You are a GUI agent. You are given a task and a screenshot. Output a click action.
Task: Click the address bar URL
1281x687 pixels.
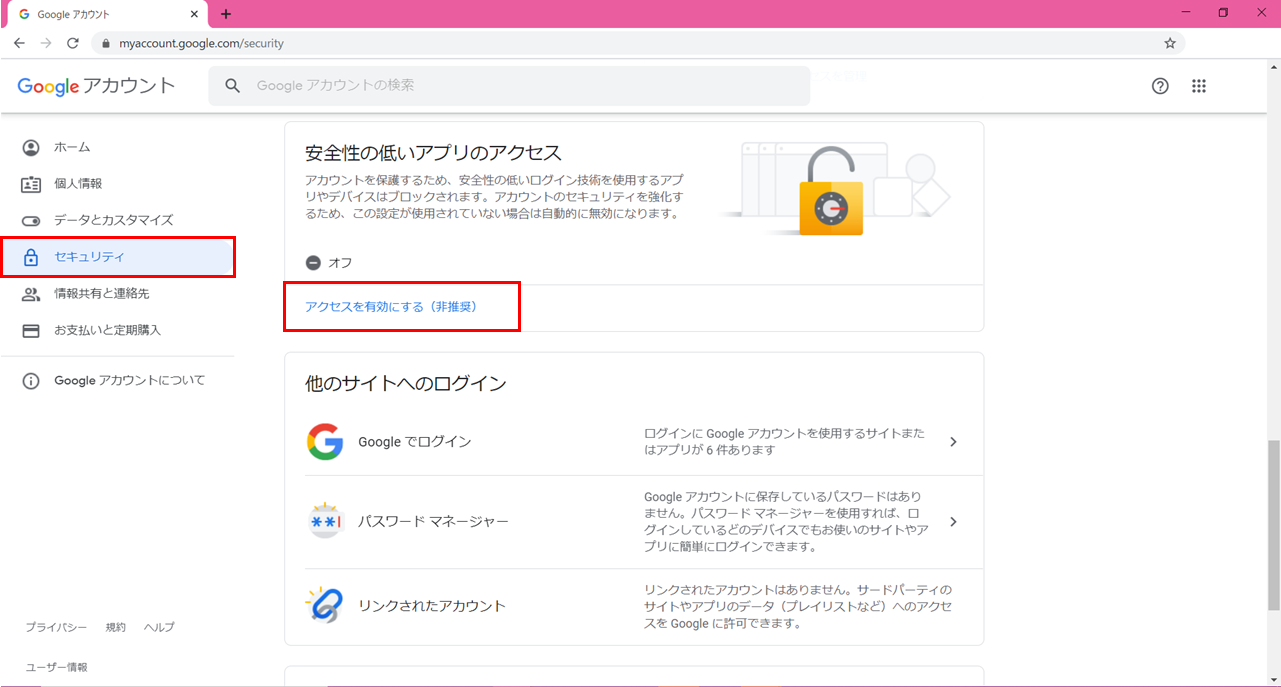[202, 44]
